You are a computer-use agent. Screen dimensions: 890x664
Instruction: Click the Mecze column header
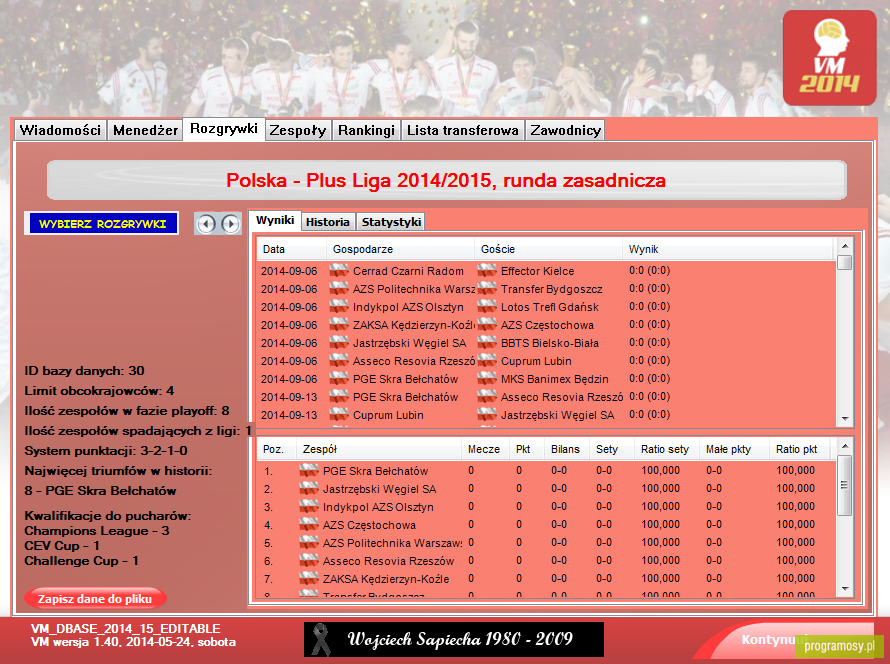(x=485, y=449)
